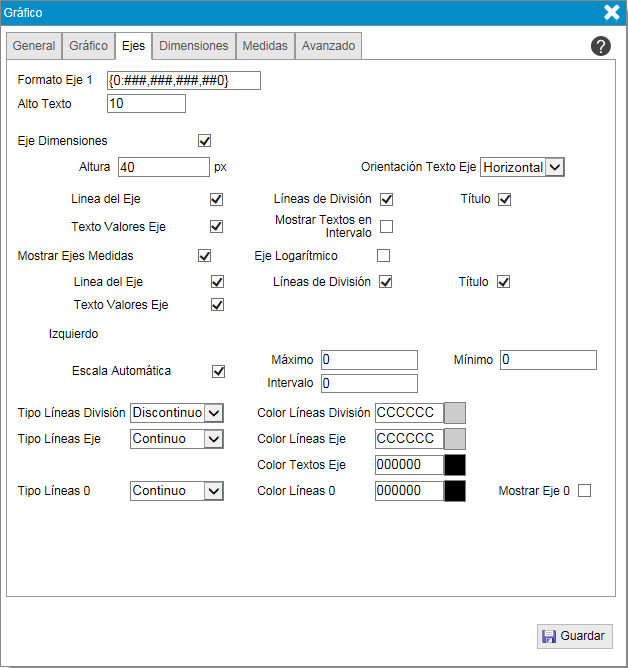Viewport: 628px width, 668px height.
Task: Click the Guardar save button
Action: click(x=574, y=636)
